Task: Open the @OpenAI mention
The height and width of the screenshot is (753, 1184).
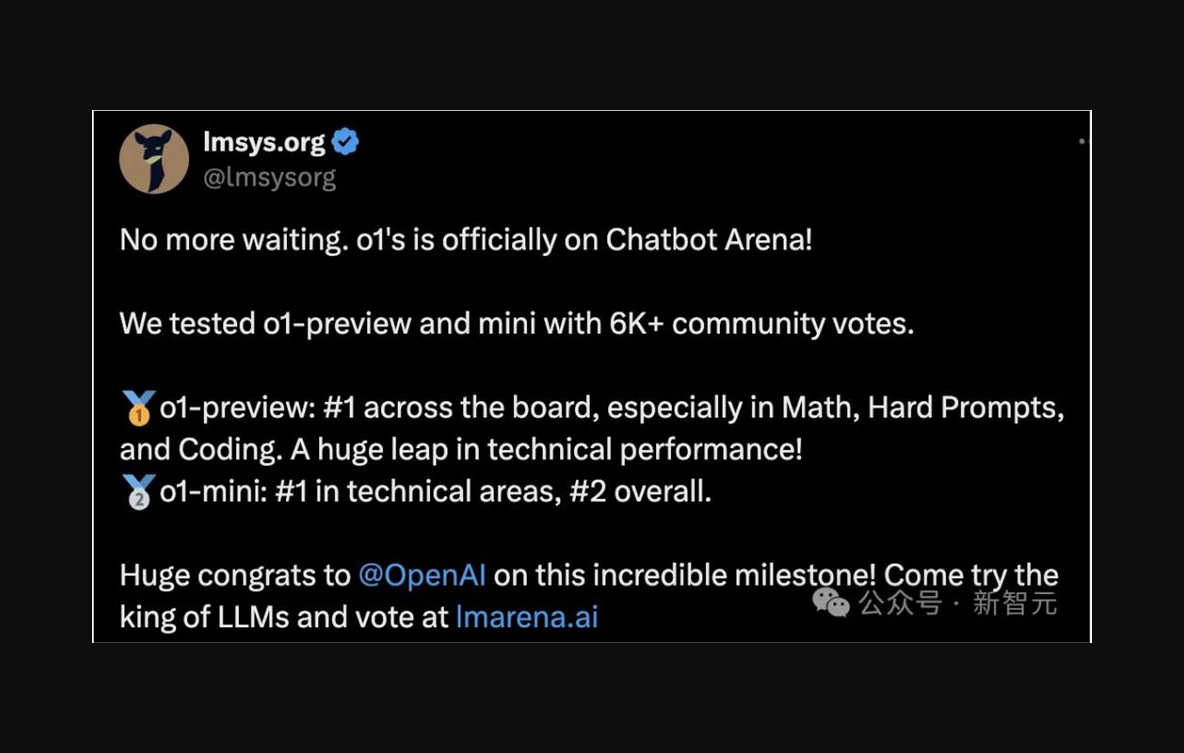Action: coord(422,575)
